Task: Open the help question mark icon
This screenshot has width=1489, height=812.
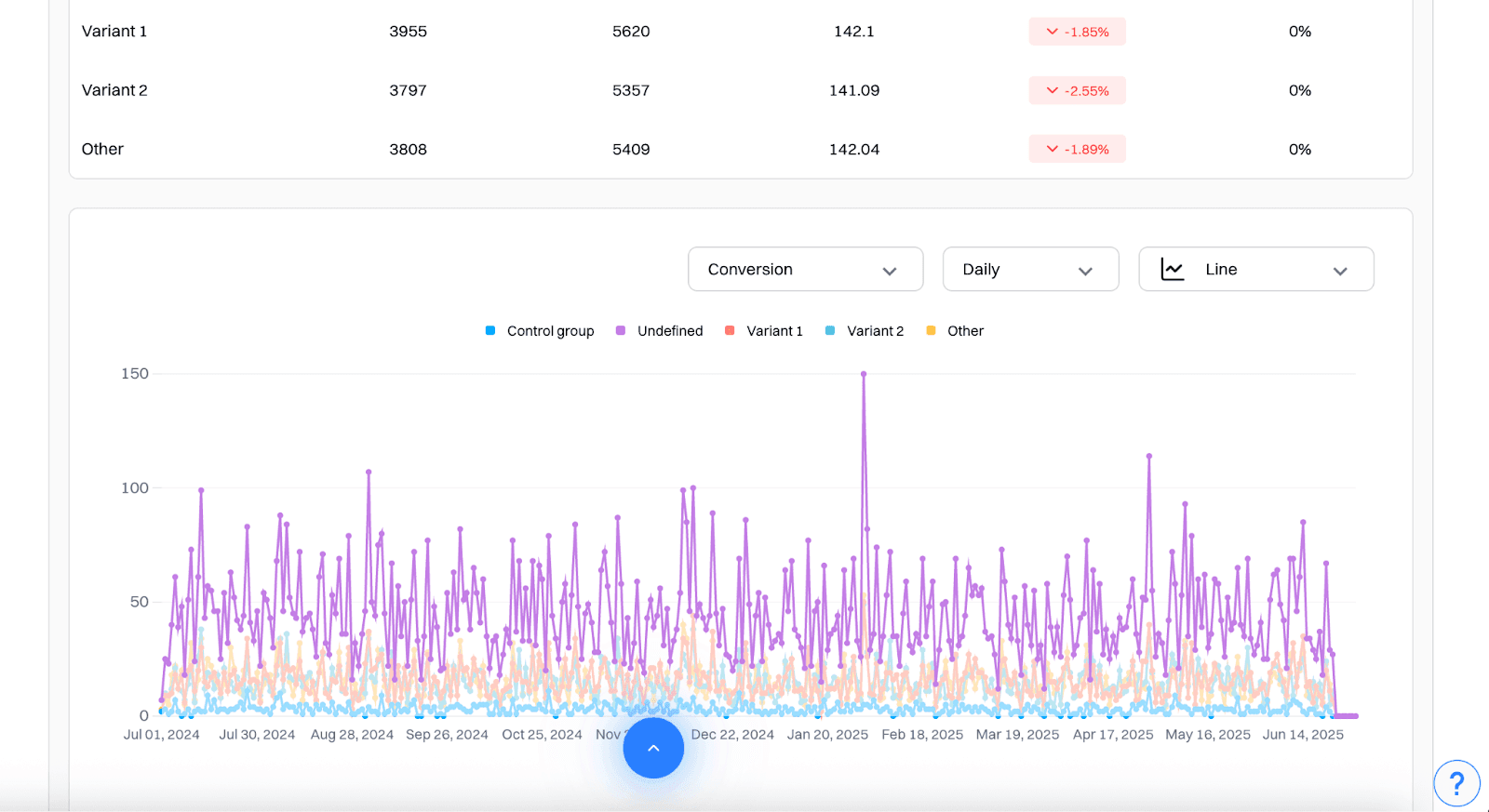Action: tap(1456, 783)
